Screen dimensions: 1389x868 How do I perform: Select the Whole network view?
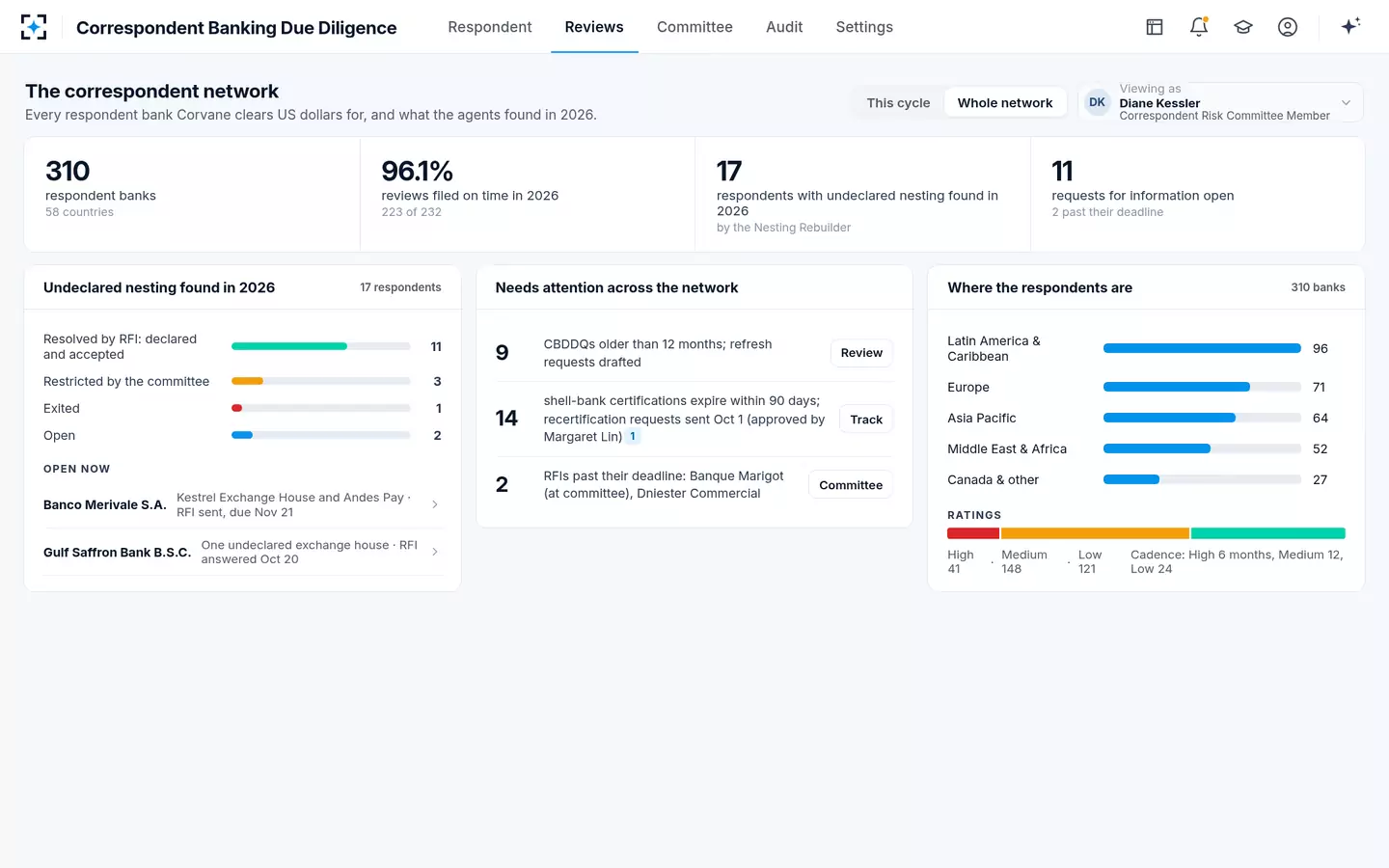1005,103
